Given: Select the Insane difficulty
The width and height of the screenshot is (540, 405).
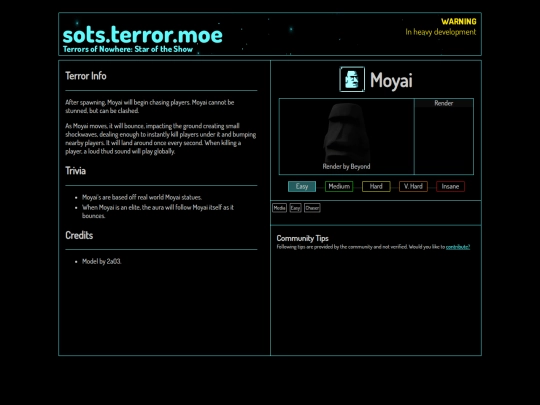Looking at the screenshot, I should [x=450, y=186].
